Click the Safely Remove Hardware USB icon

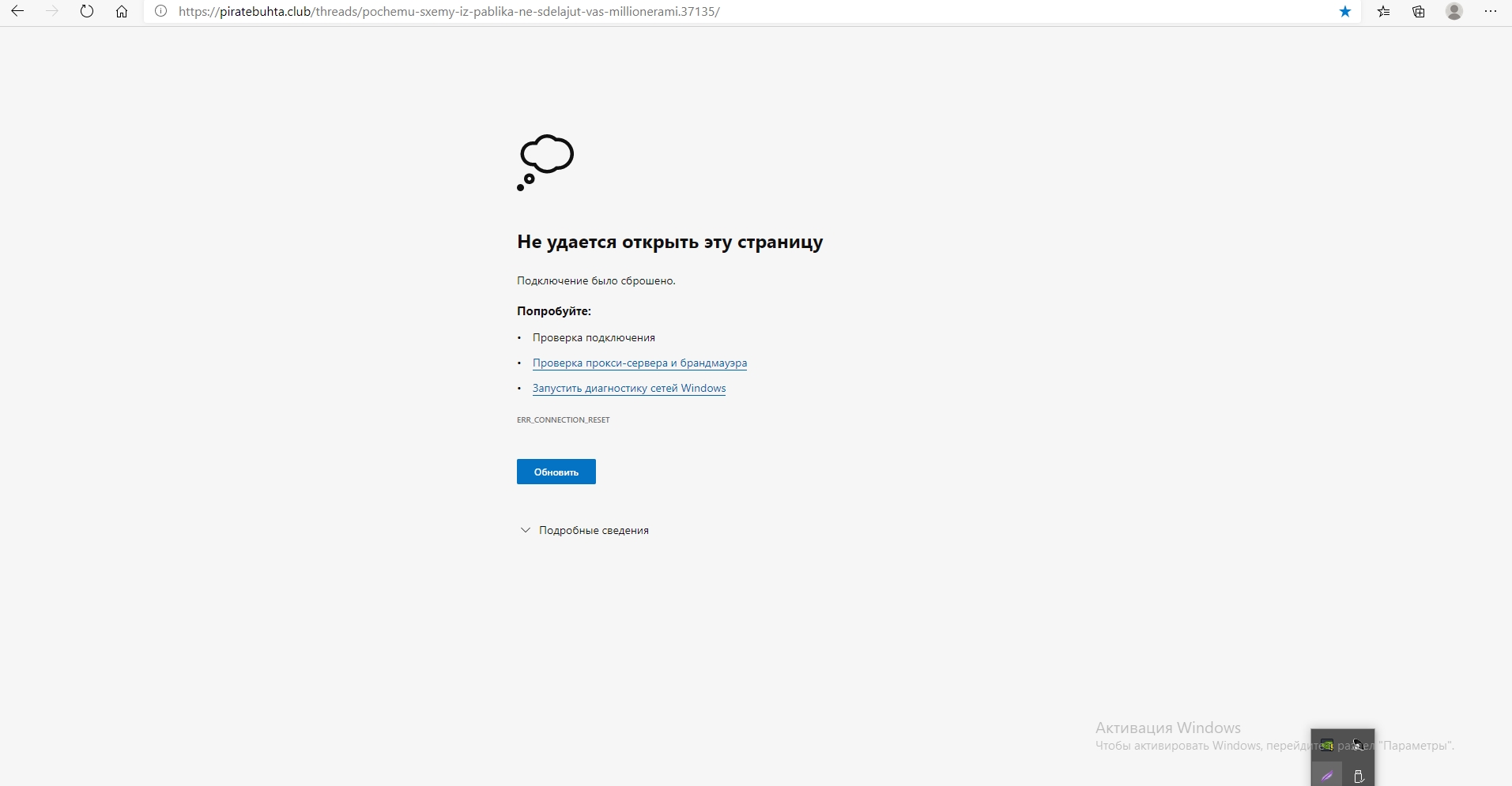coord(1359,777)
